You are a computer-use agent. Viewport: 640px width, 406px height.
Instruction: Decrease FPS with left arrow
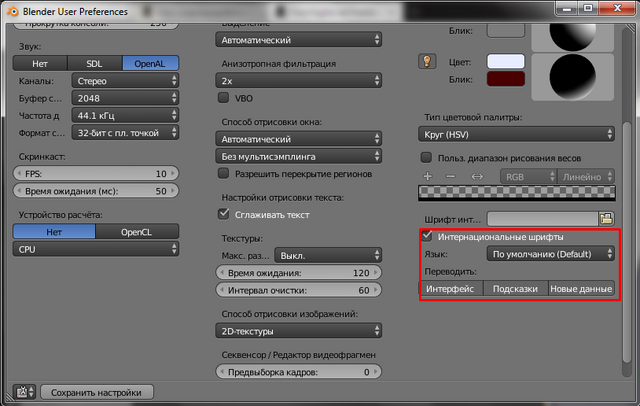tap(19, 173)
